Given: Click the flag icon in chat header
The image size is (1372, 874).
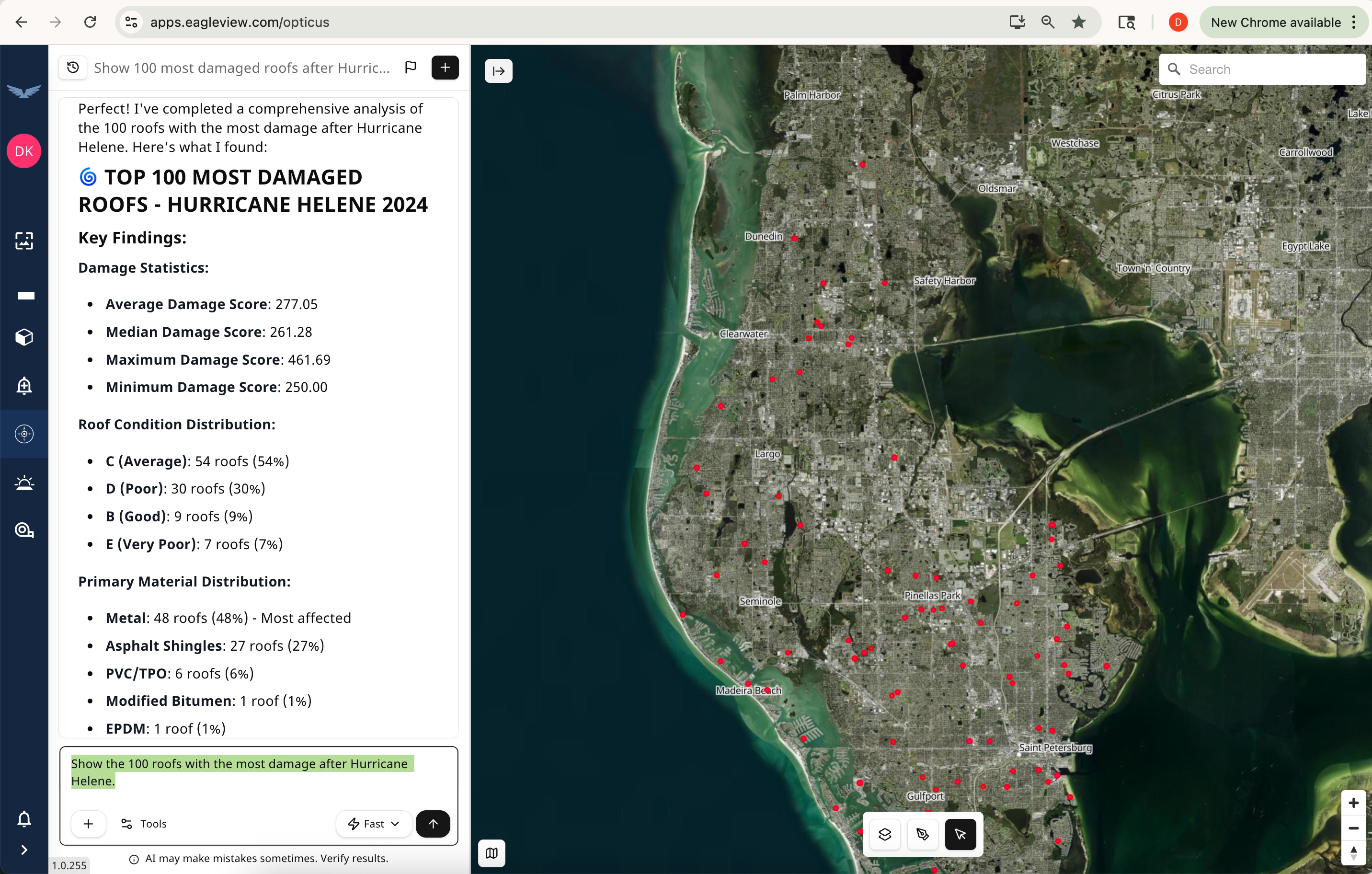Looking at the screenshot, I should click(x=410, y=68).
